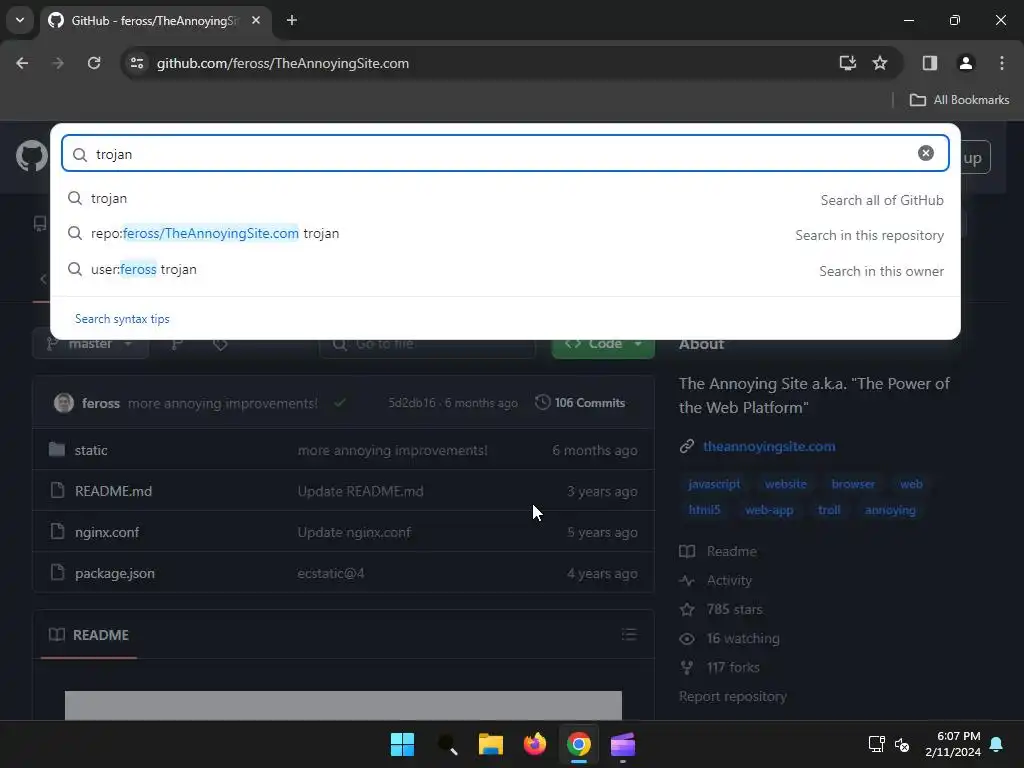Open the static folder
Screen dimensions: 1024x768
coord(91,451)
